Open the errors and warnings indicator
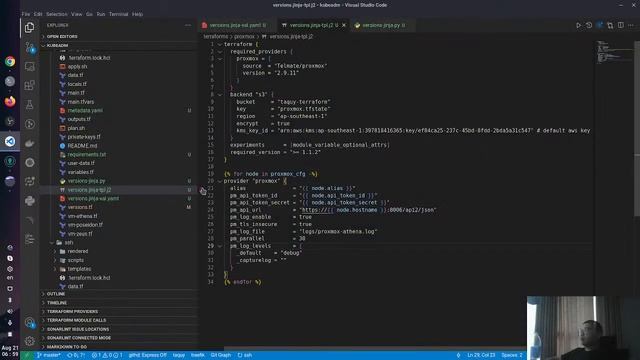The width and height of the screenshot is (640, 360). 107,356
